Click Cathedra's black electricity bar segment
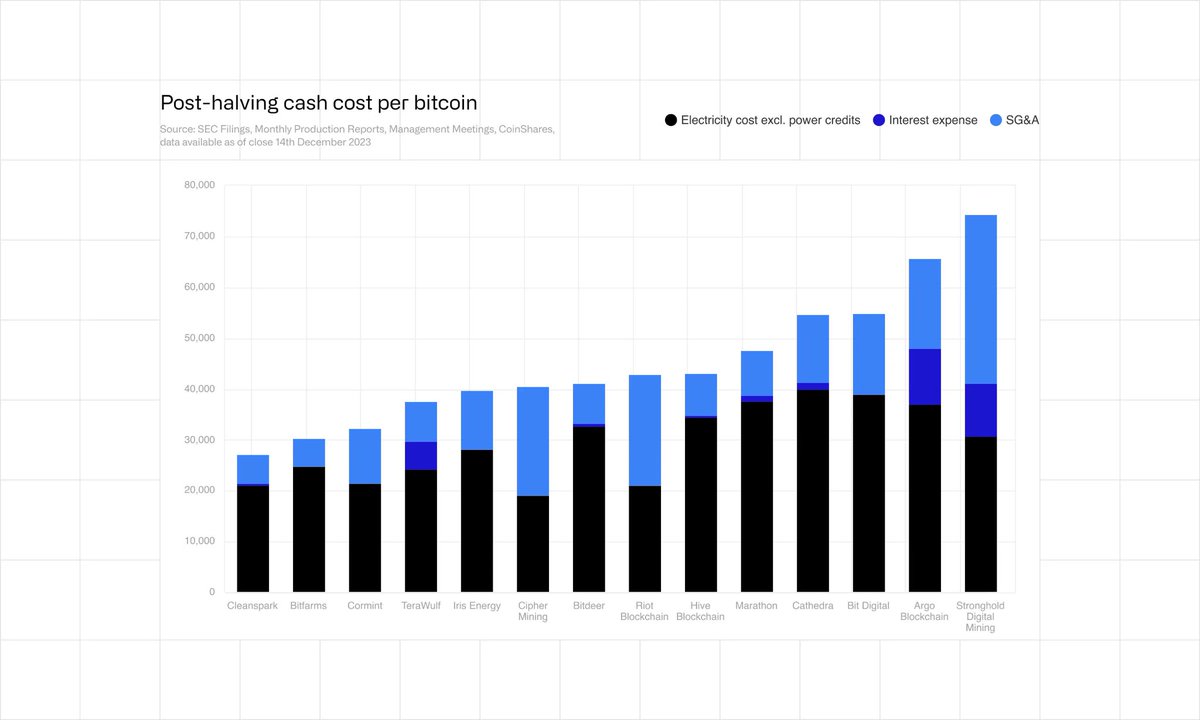 (x=813, y=491)
